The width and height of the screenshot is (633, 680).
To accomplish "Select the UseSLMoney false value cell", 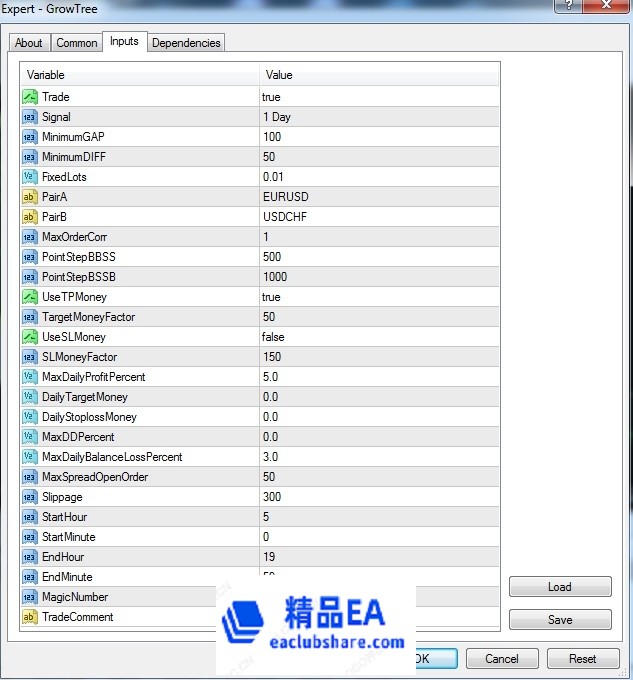I will (378, 337).
